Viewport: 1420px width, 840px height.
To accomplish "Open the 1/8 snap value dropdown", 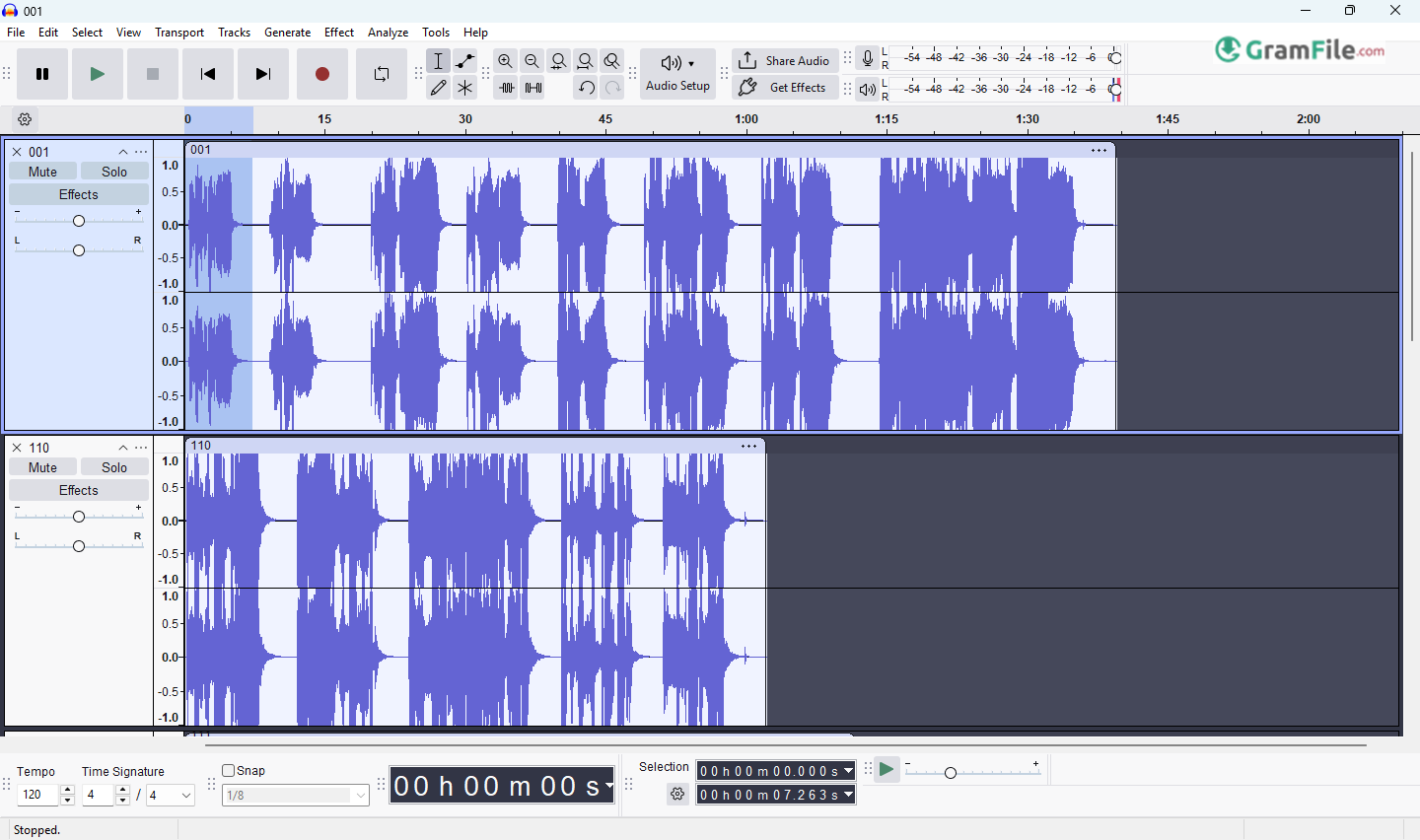I will click(x=296, y=796).
